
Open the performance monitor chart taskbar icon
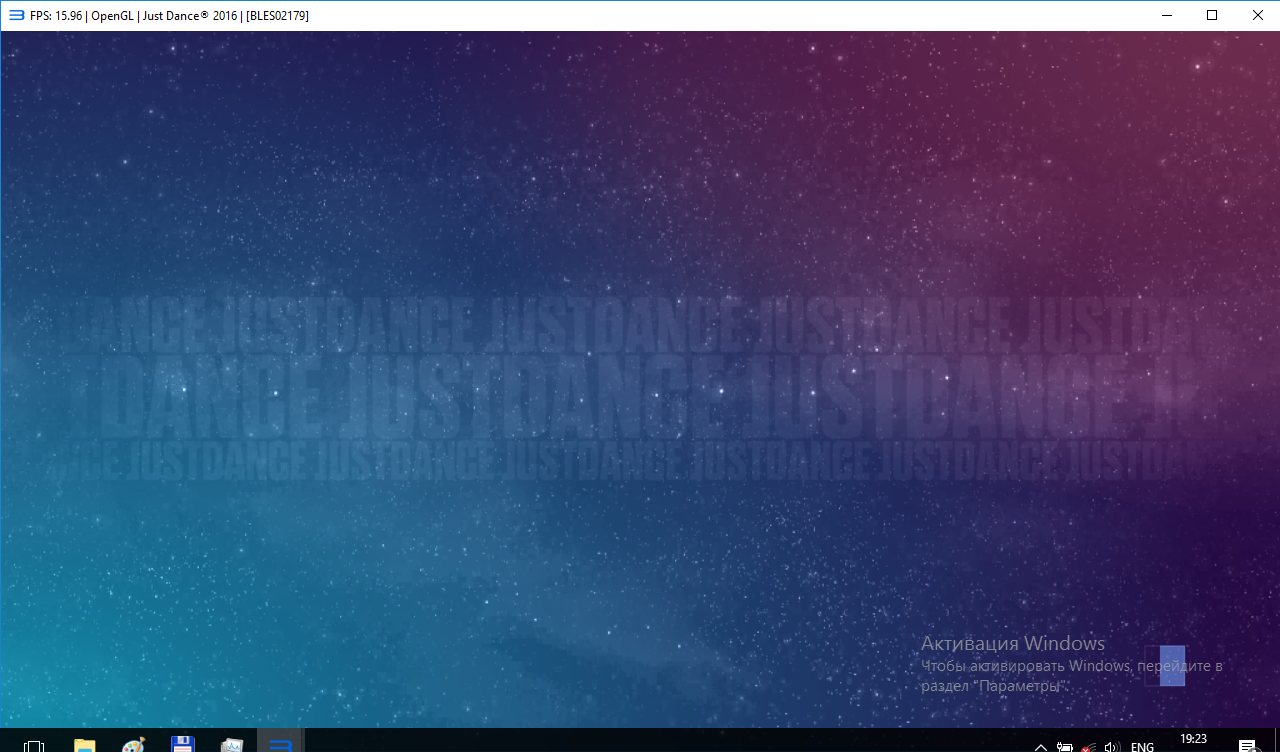pos(232,745)
